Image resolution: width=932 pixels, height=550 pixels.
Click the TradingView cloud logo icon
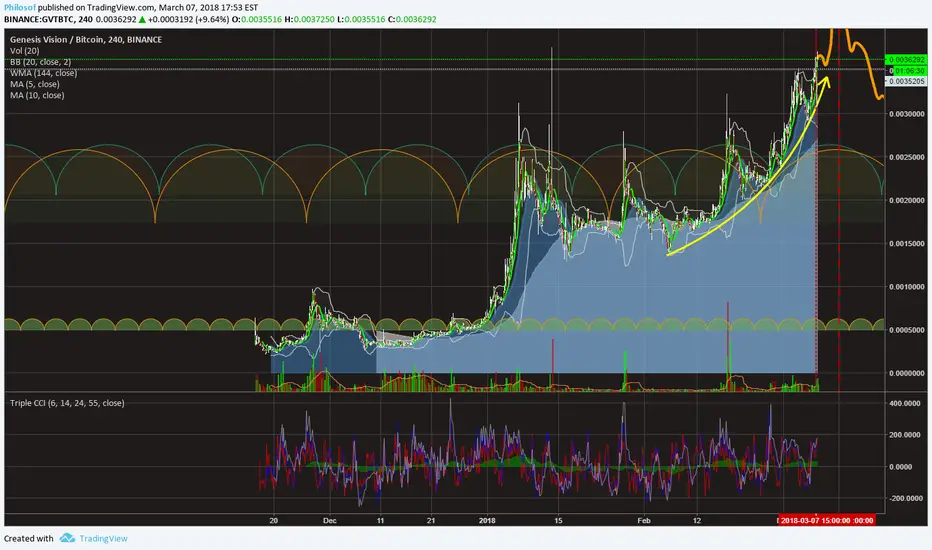tap(67, 538)
